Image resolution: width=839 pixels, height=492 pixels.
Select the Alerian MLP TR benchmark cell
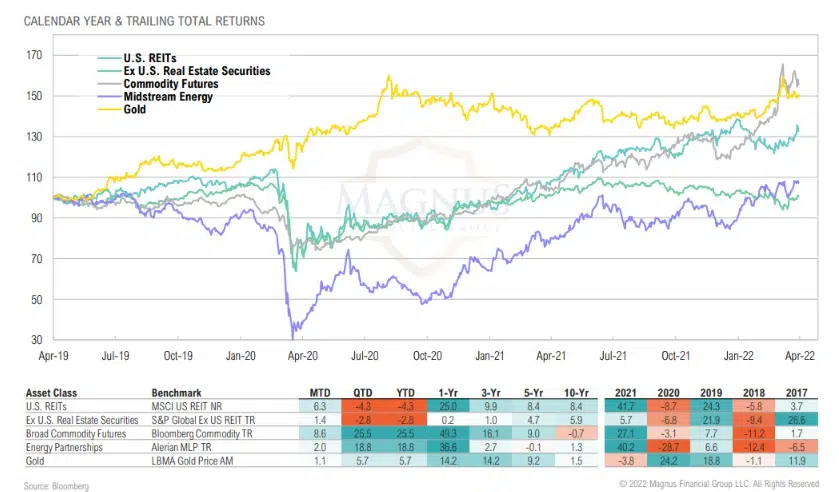184,450
